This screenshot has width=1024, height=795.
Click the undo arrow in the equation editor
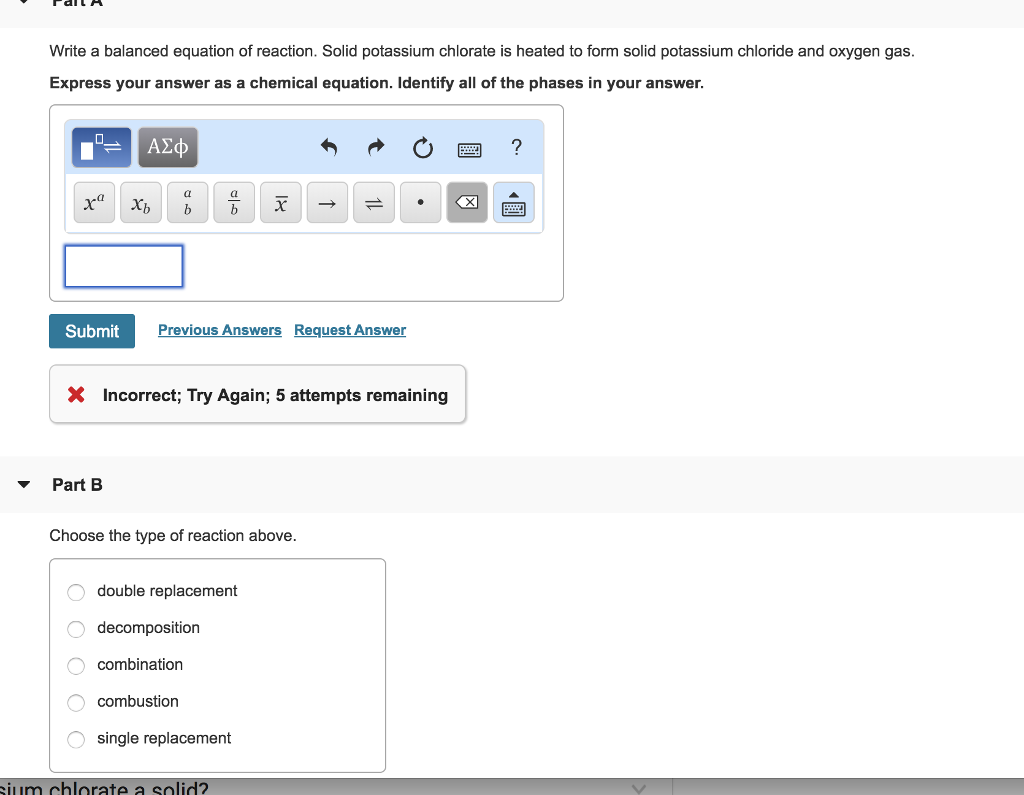pyautogui.click(x=329, y=147)
